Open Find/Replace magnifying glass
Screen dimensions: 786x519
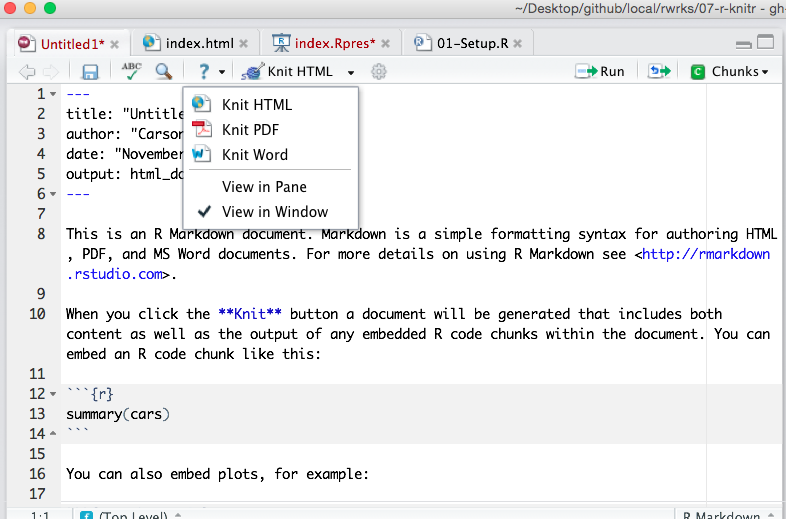coord(164,71)
